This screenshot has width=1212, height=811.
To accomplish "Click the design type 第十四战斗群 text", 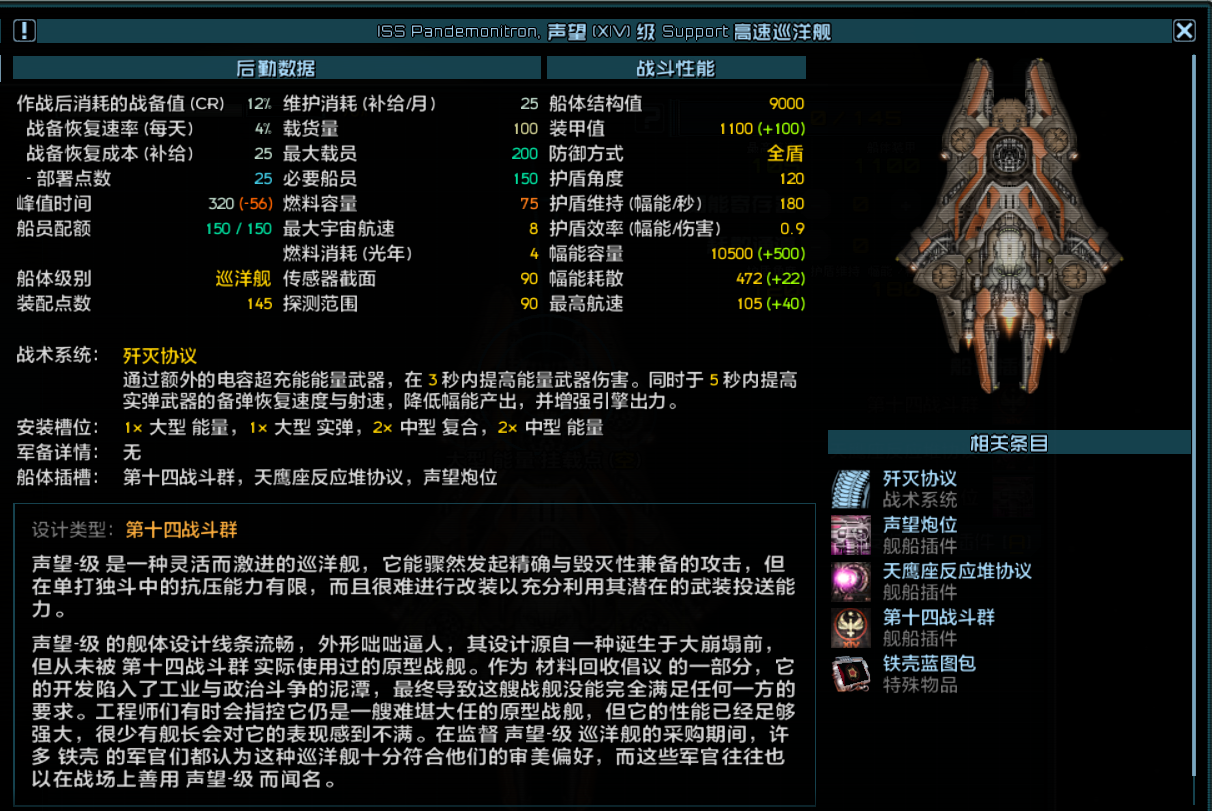I will click(182, 529).
